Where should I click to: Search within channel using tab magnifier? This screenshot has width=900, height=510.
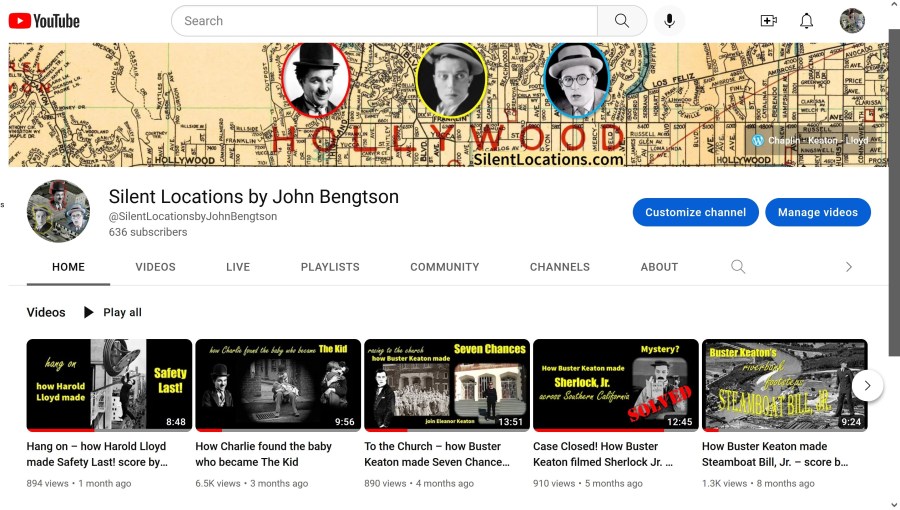point(738,267)
